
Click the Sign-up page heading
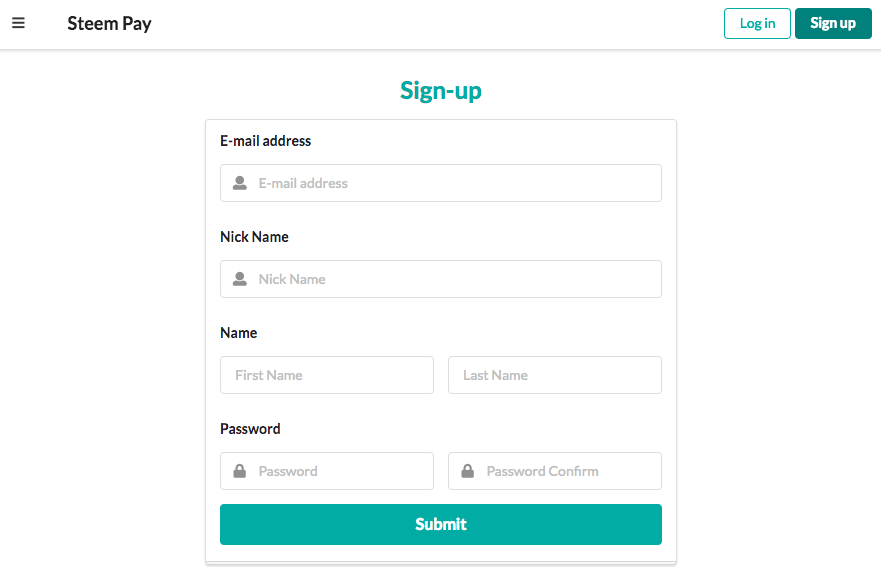[440, 91]
